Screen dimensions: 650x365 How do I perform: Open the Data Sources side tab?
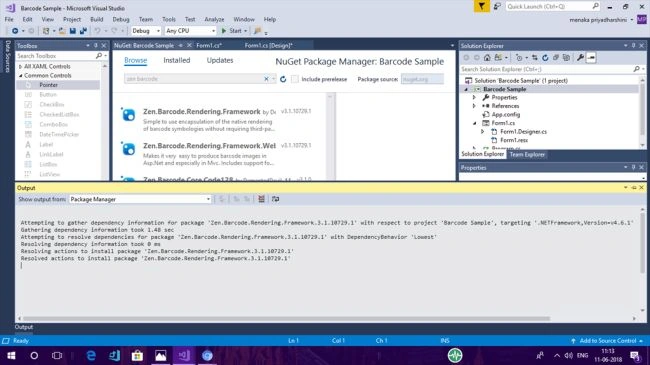pyautogui.click(x=7, y=57)
